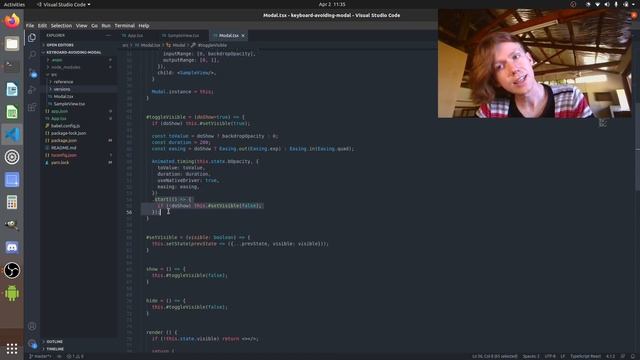Image resolution: width=640 pixels, height=360 pixels.
Task: Click the Activities button in top bar
Action: click(x=14, y=4)
